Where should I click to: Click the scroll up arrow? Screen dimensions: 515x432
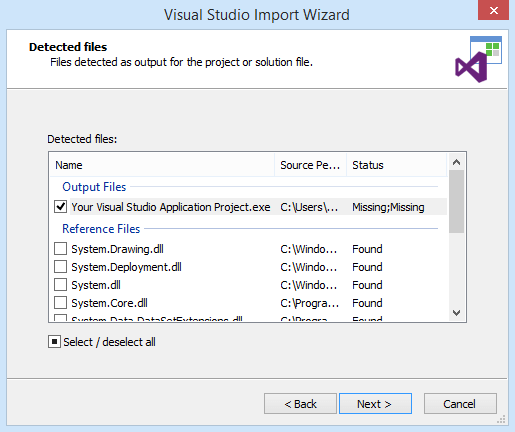[456, 162]
